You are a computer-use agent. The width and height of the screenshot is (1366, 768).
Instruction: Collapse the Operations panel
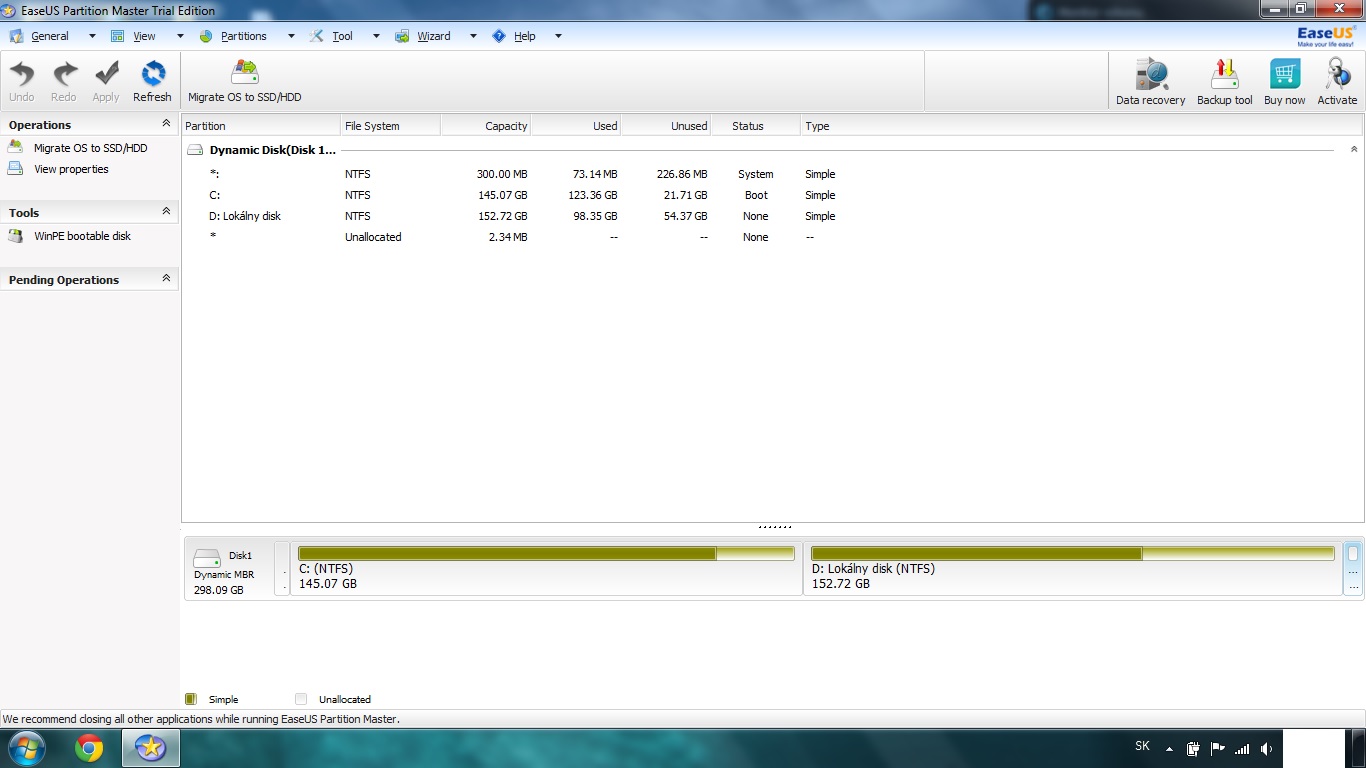point(166,124)
